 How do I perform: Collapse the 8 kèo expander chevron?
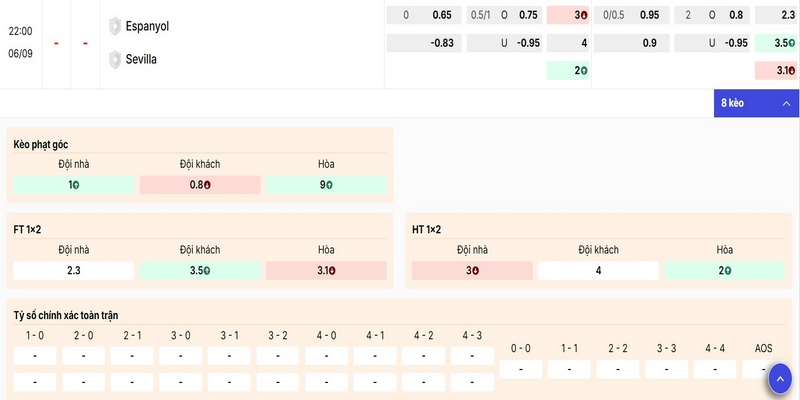[786, 104]
